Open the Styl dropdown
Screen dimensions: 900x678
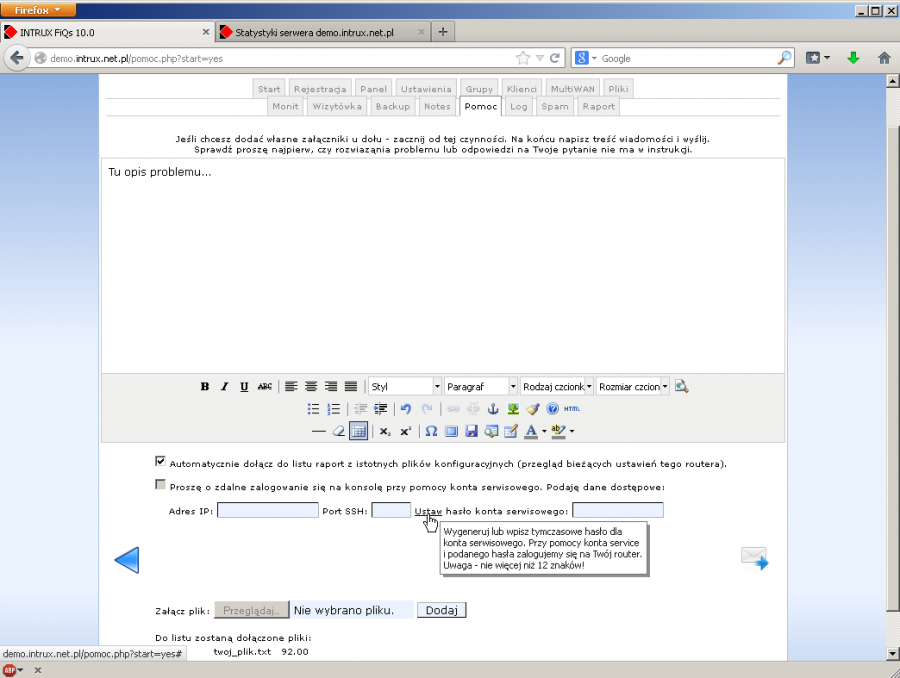[405, 386]
